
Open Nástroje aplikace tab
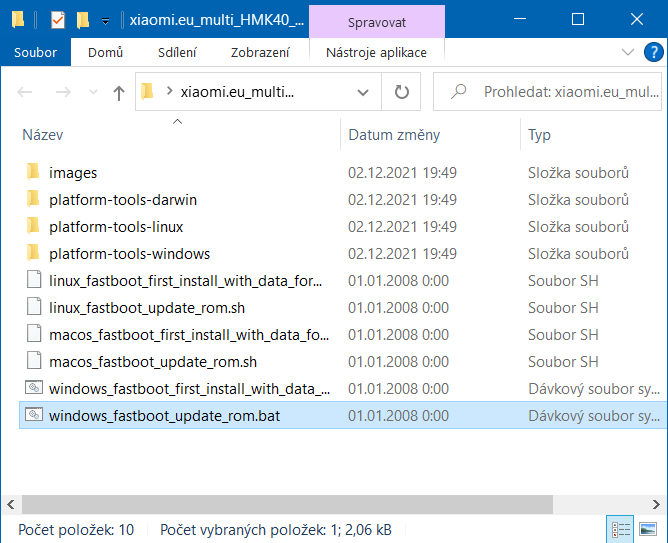(x=376, y=52)
